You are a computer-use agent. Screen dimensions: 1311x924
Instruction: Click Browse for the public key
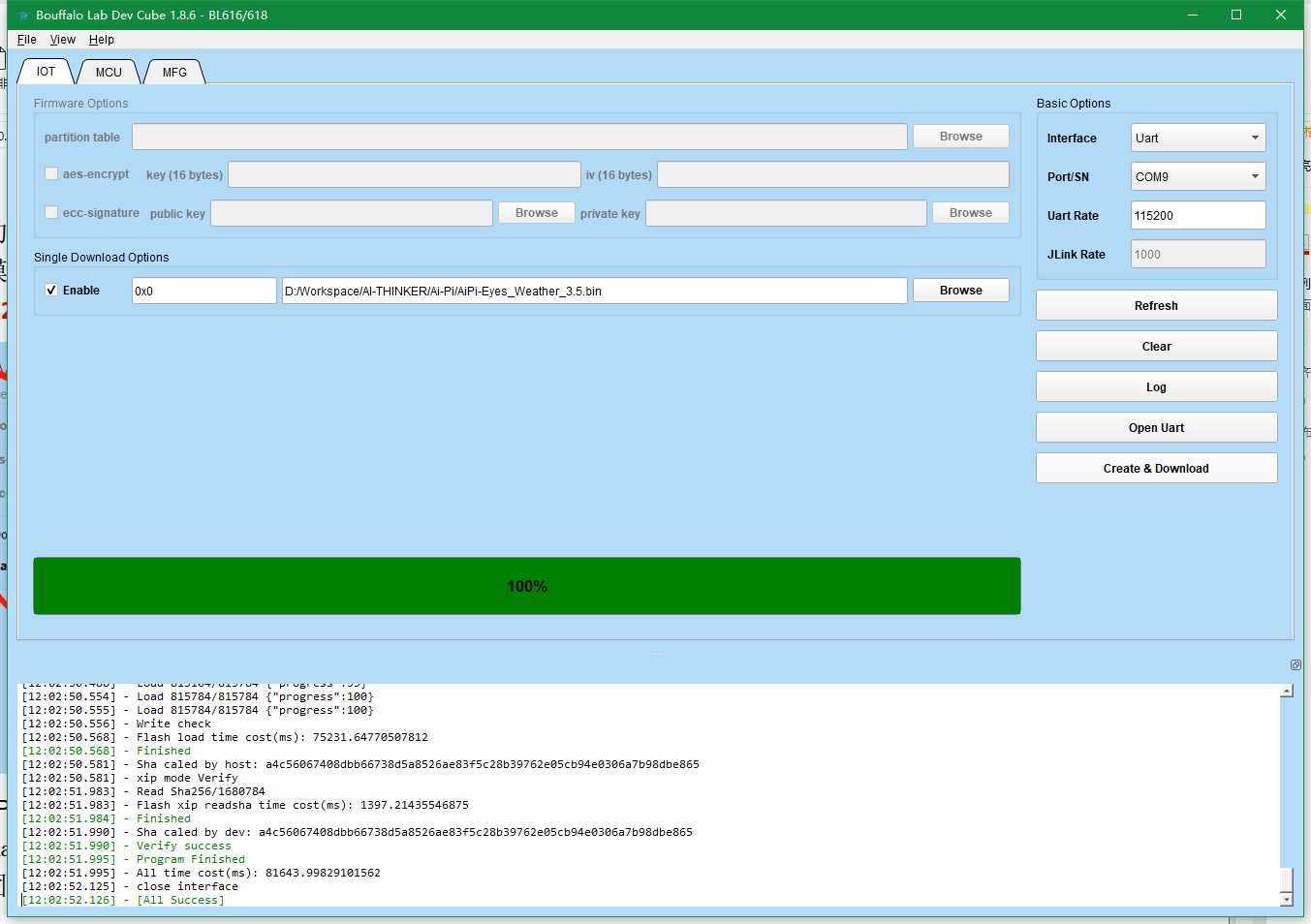coord(537,213)
